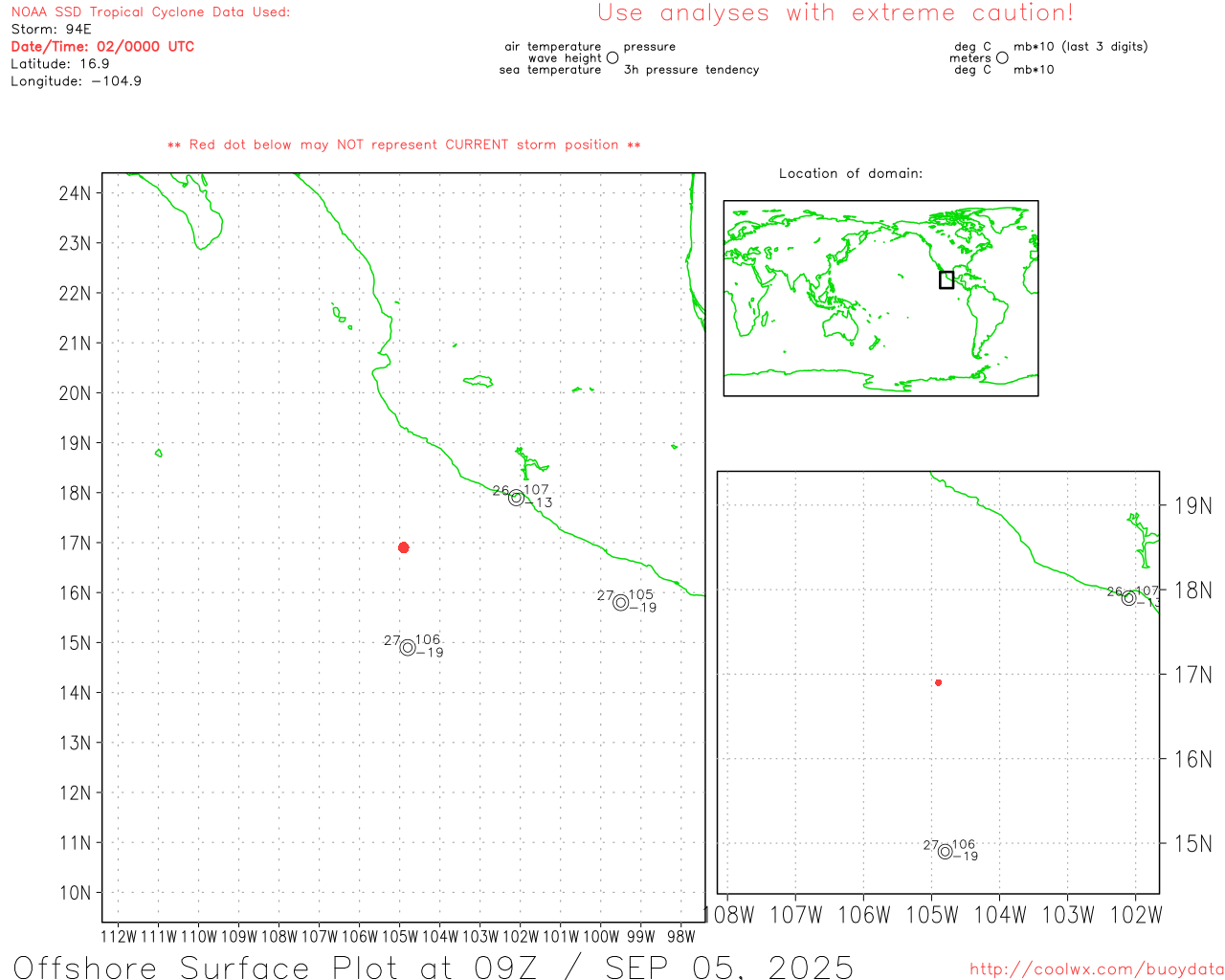The image size is (1225, 980).
Task: Click the 'mb*10 (last 3 digits)' legend label
Action: tap(1080, 47)
